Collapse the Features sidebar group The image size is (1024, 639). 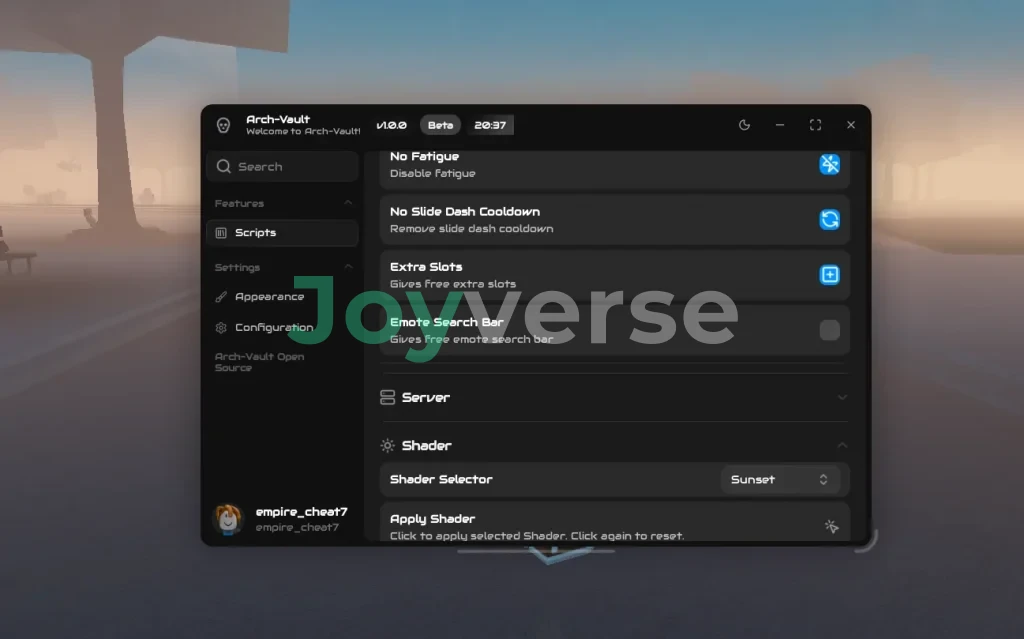point(348,203)
